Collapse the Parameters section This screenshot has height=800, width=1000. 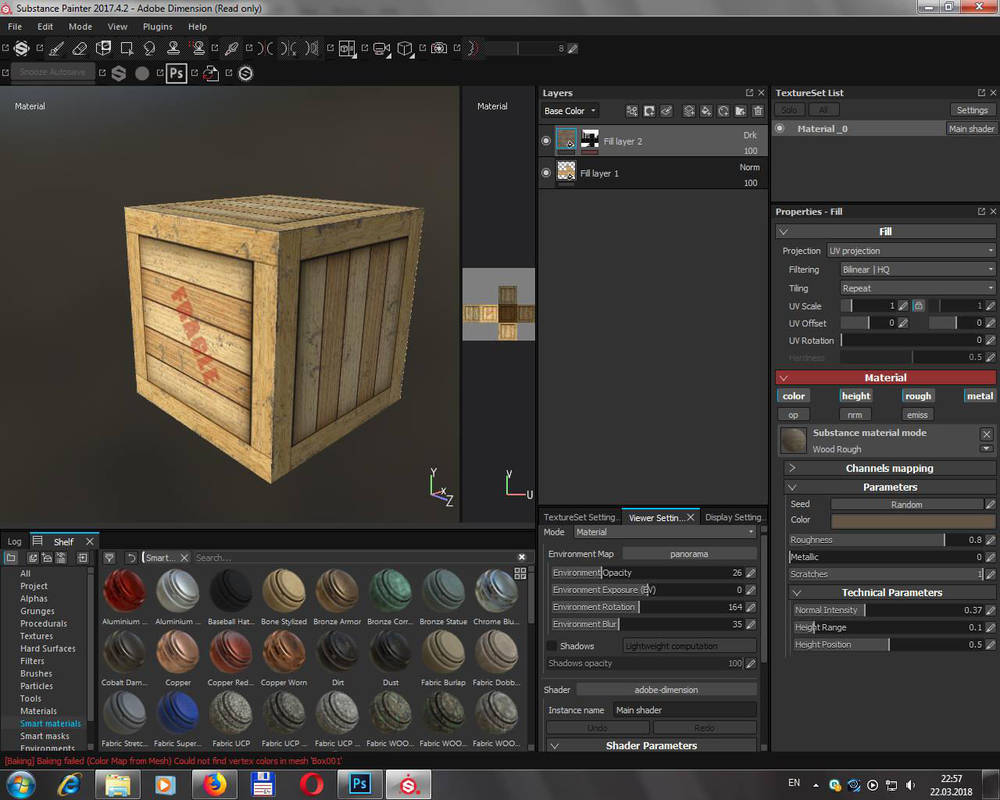coord(890,487)
